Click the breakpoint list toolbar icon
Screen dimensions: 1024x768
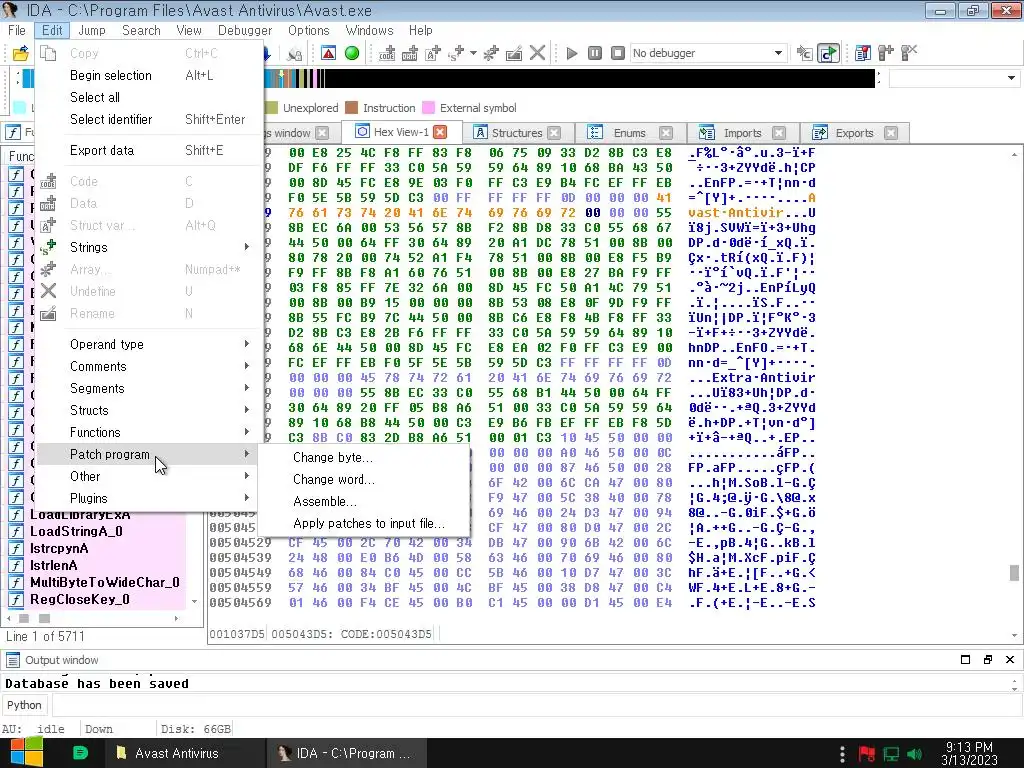(863, 53)
